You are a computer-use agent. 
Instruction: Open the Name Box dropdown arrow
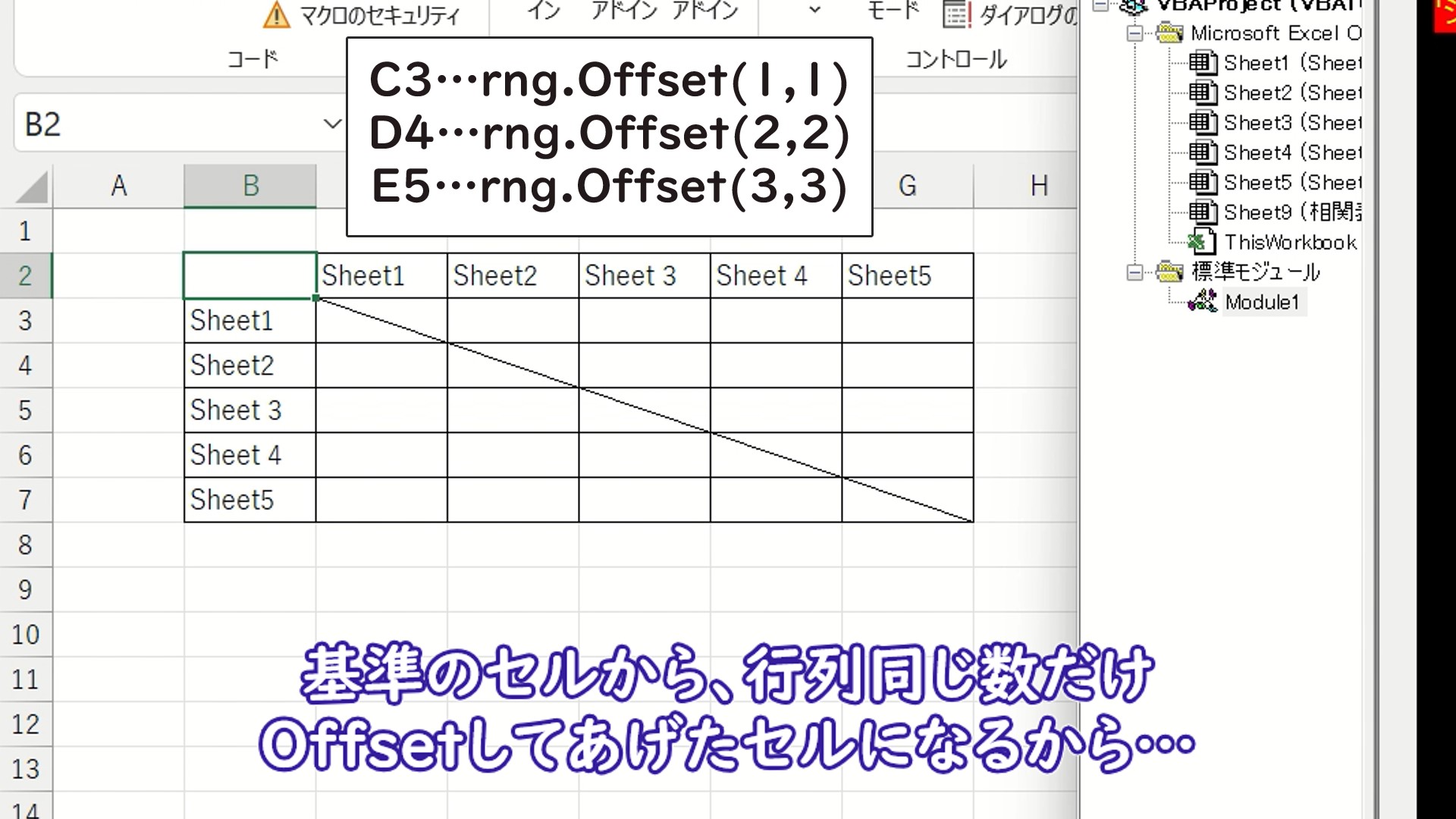(x=331, y=124)
